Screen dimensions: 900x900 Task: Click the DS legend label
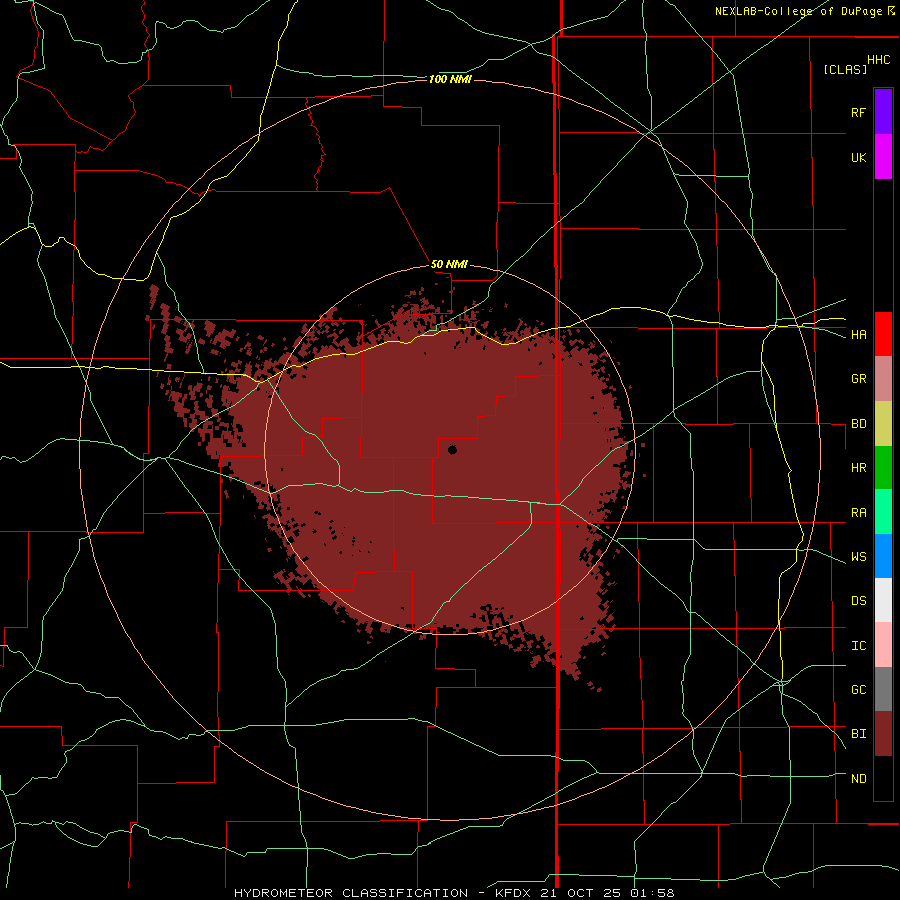click(x=858, y=601)
